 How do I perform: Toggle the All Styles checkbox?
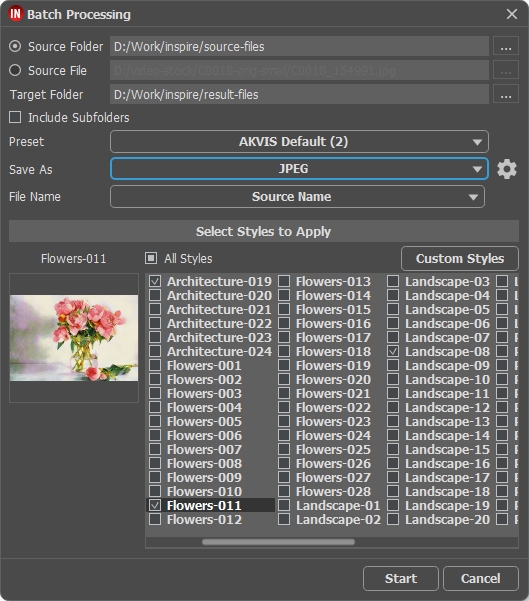tap(151, 258)
